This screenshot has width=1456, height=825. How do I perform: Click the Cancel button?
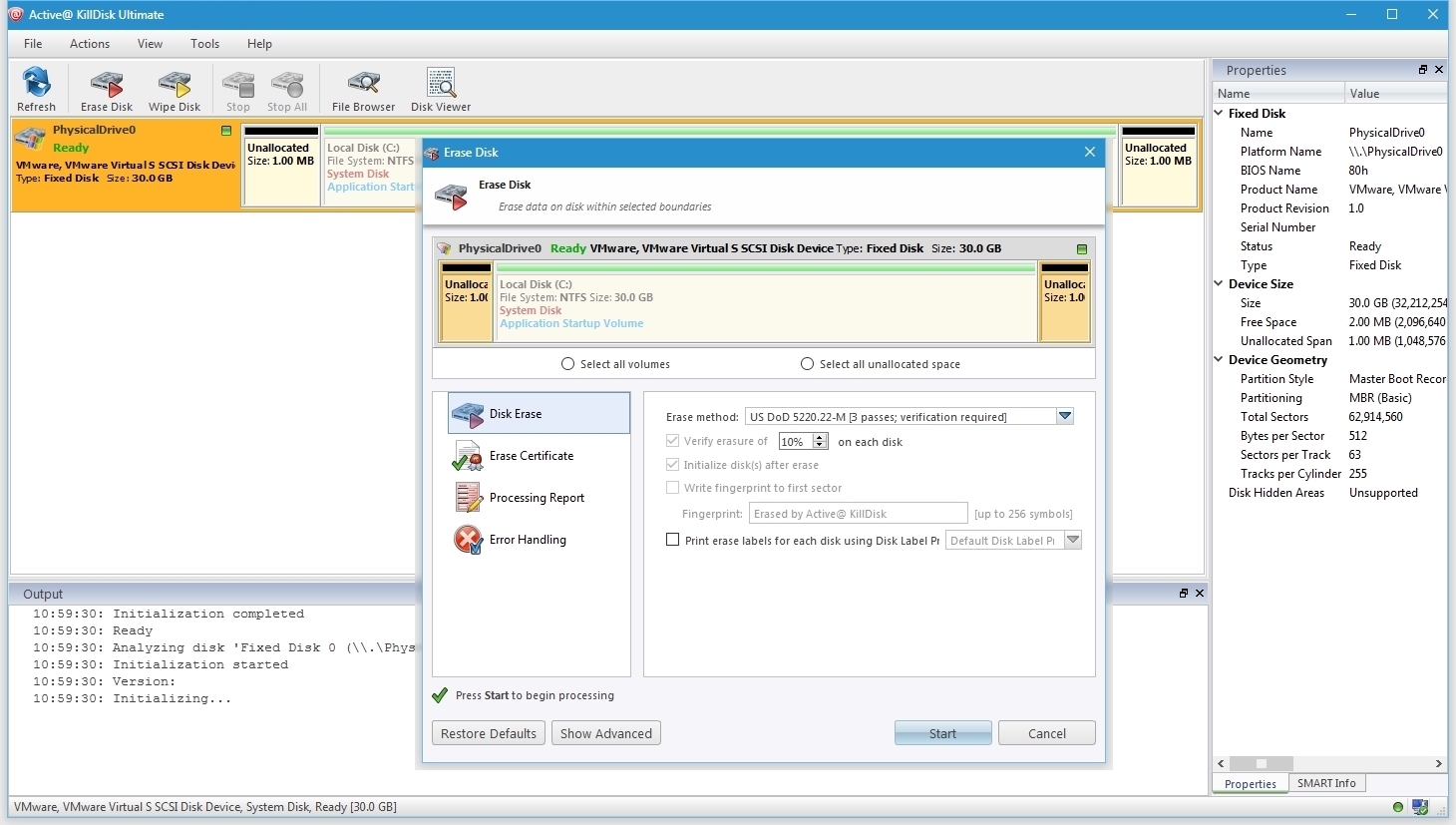tap(1047, 733)
